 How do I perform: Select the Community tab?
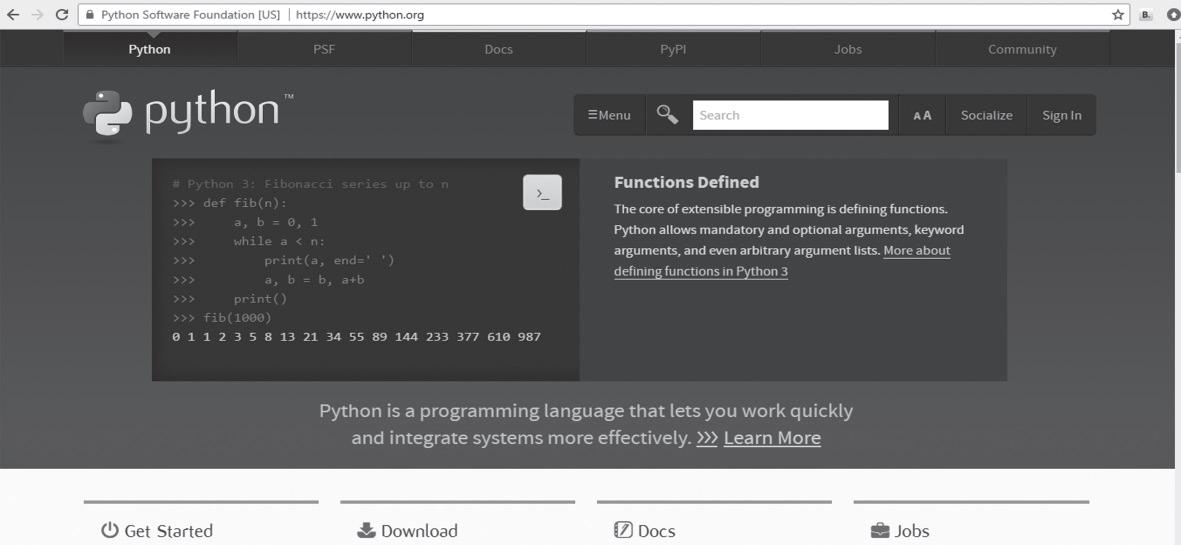click(1022, 50)
